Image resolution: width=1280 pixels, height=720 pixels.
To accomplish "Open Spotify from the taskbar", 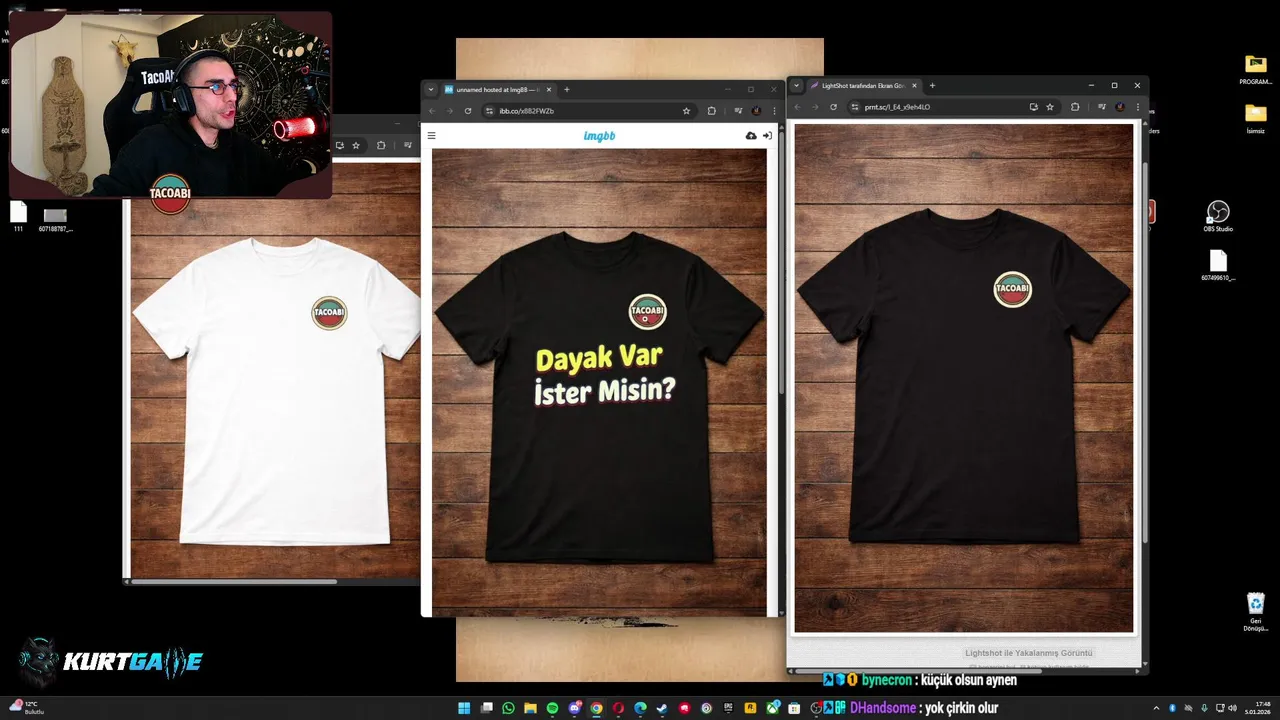I will point(552,708).
